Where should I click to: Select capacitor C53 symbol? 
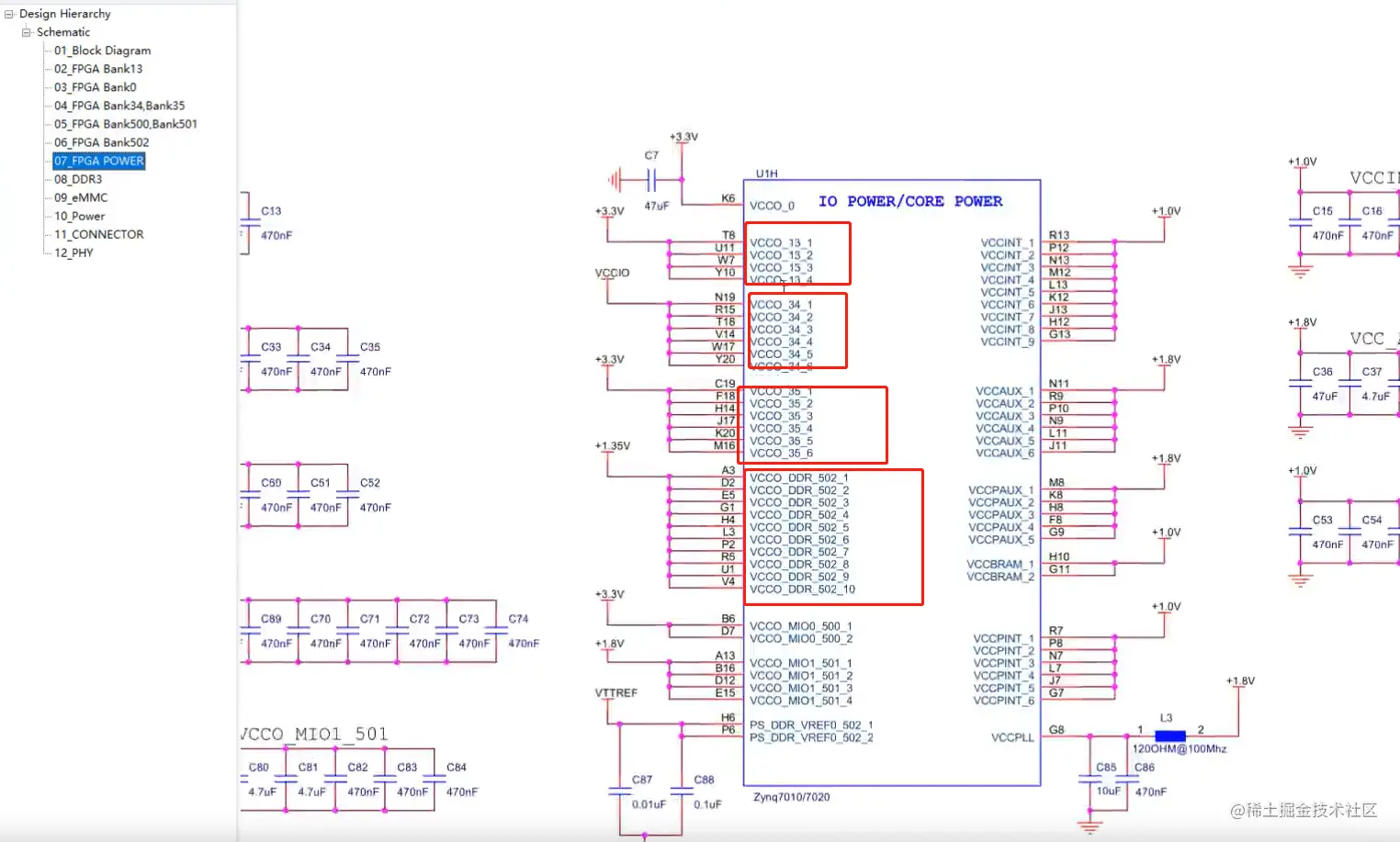pos(1300,532)
